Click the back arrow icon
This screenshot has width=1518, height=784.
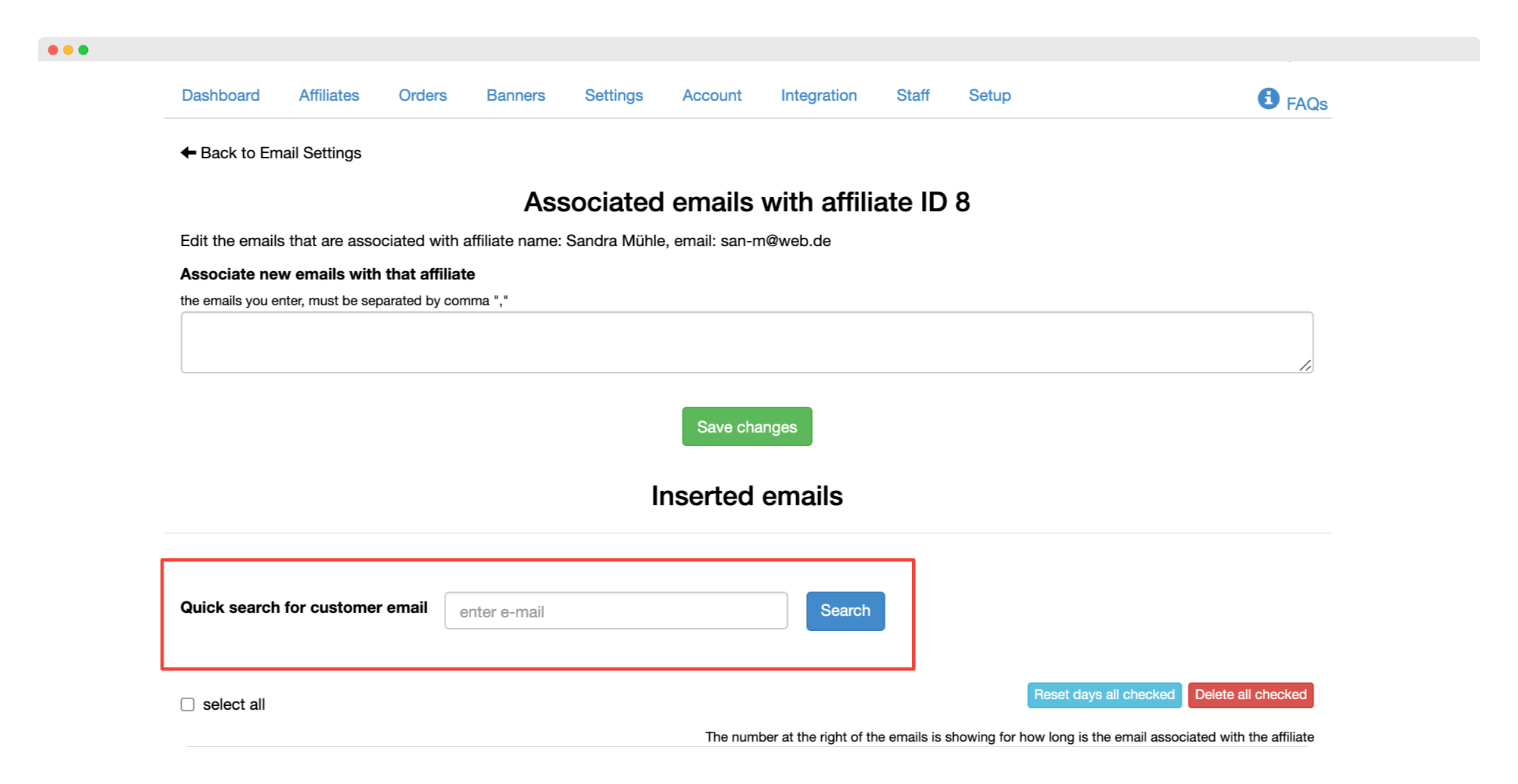point(189,153)
